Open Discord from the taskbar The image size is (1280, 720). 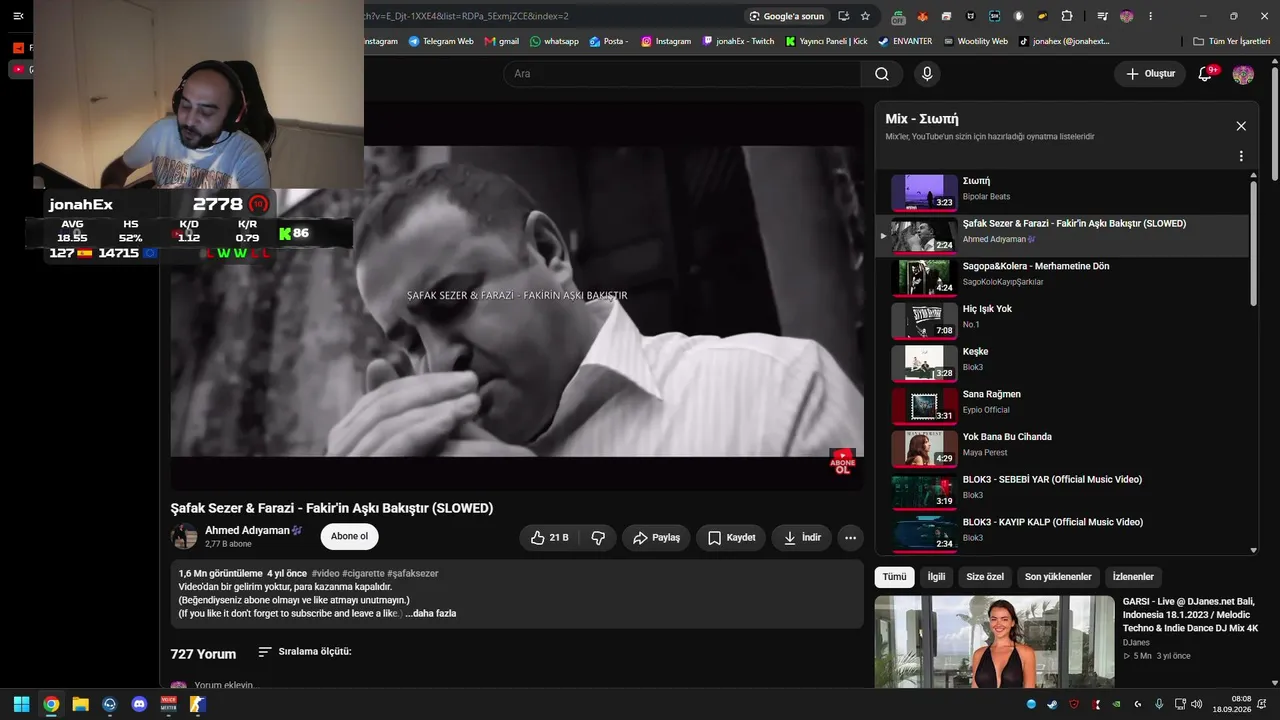[139, 704]
